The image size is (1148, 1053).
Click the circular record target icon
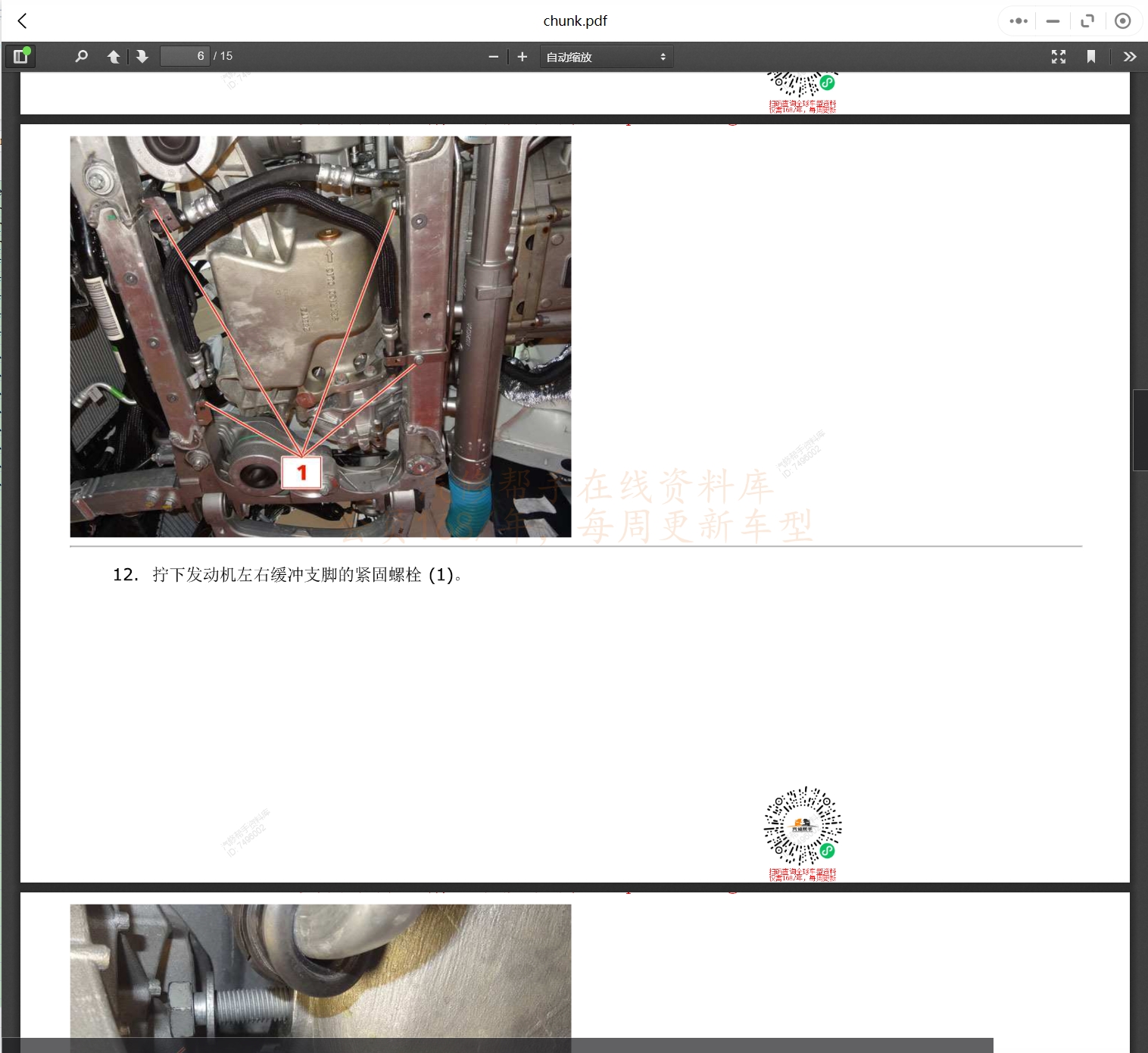pyautogui.click(x=1123, y=21)
